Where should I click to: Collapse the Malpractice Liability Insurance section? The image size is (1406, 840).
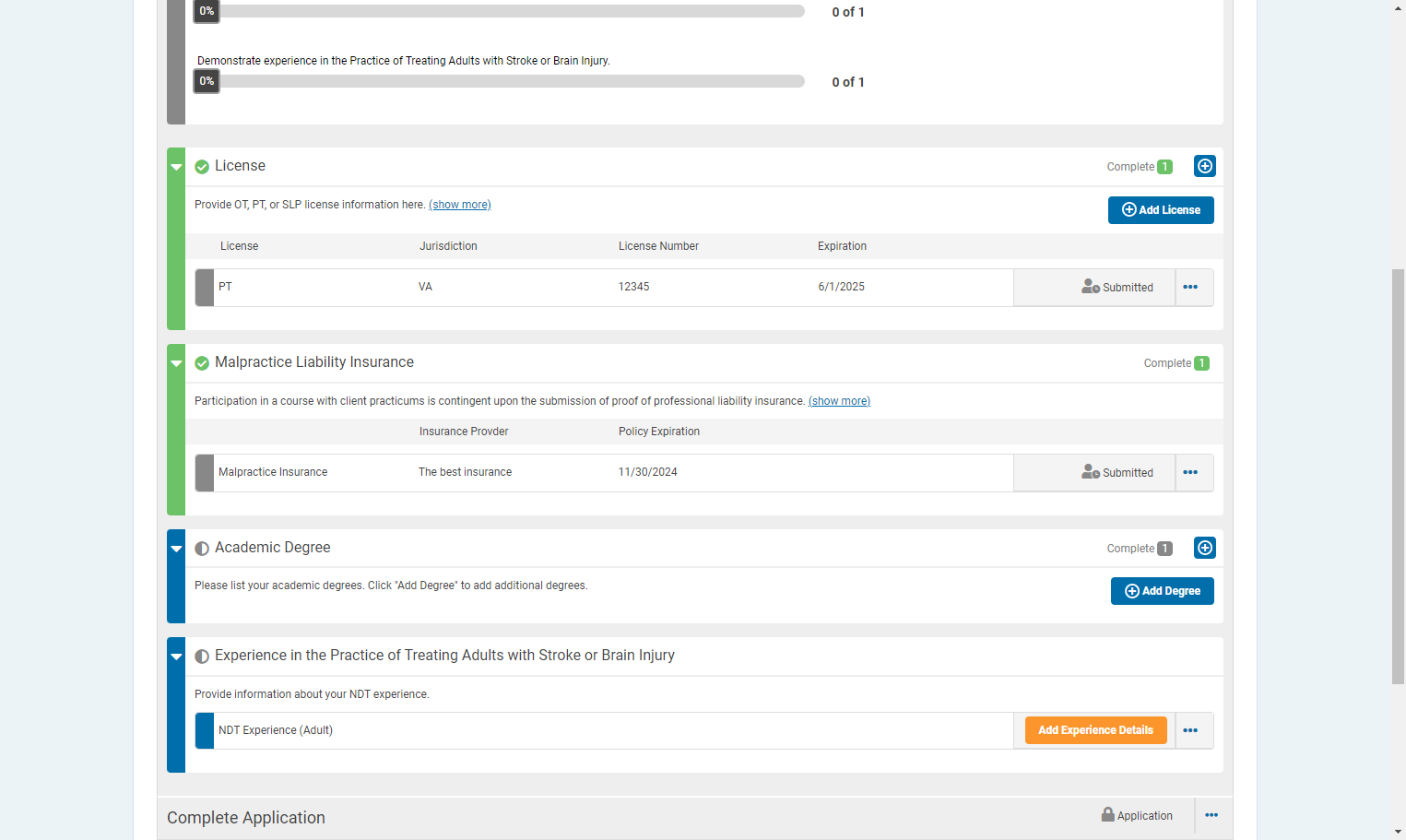176,363
